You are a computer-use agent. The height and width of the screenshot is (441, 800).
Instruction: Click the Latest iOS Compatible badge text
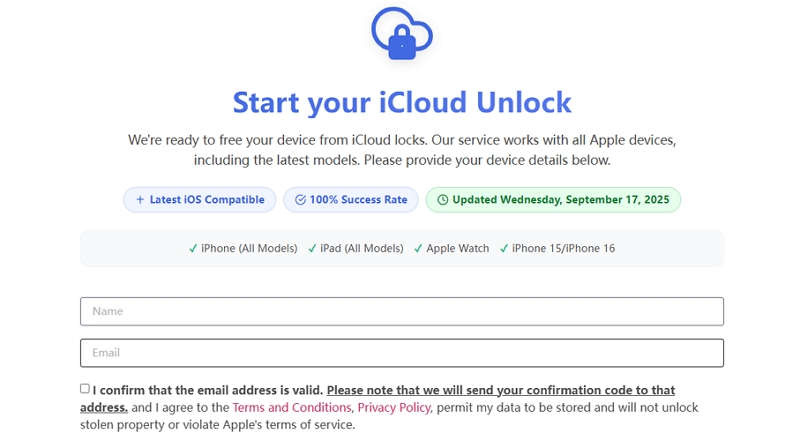pos(207,200)
